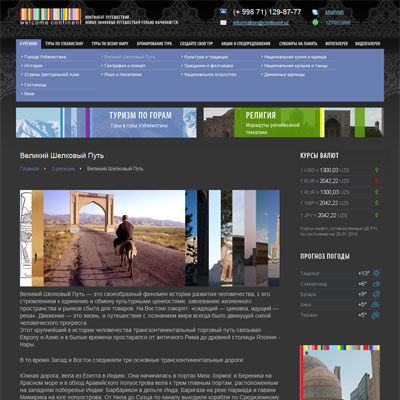Click the red down arrow beside EUR rate
400x400 pixels.
point(377,181)
